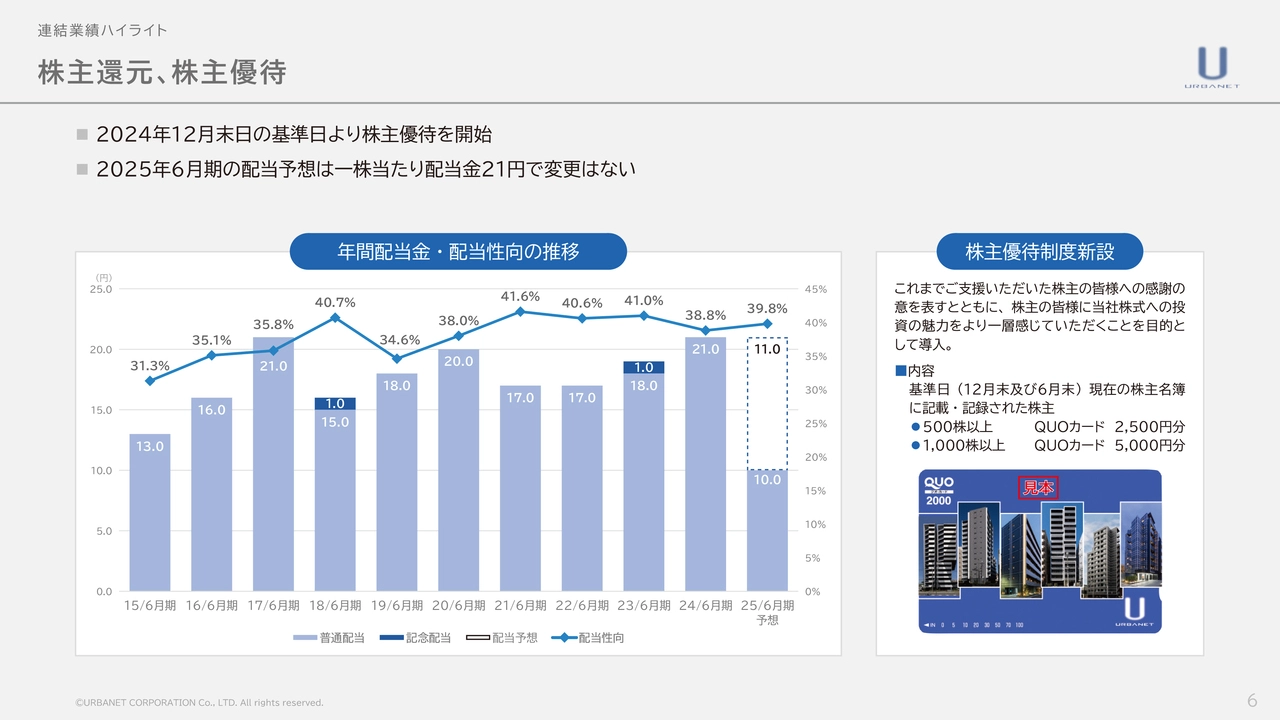Select the 配当予想 legend swatch

477,637
